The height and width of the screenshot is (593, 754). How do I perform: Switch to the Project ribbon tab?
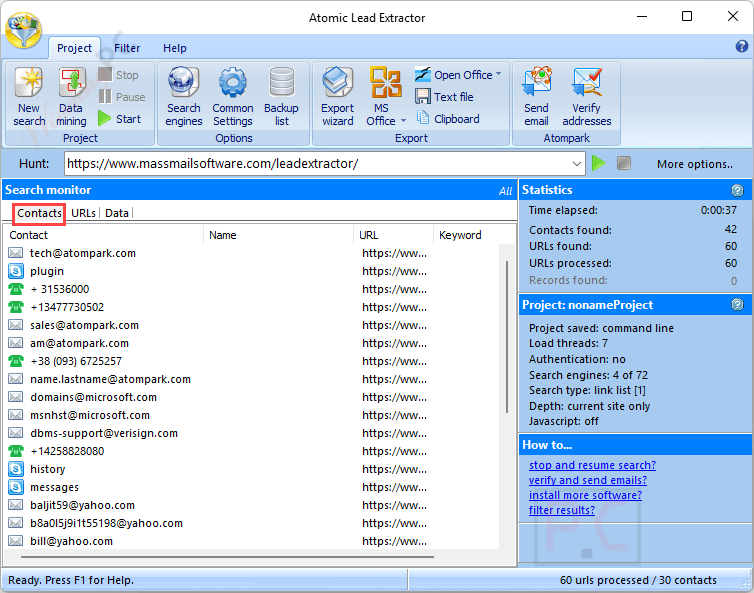[74, 48]
